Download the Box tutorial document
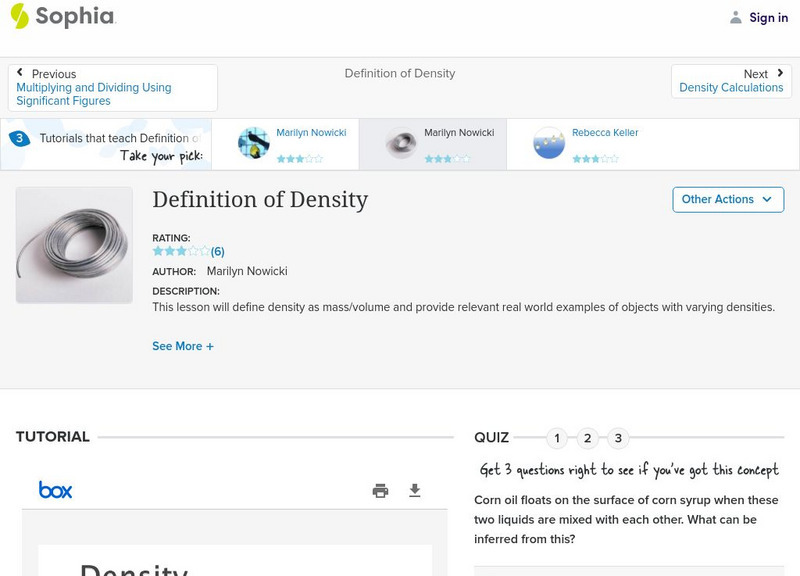Viewport: 800px width, 576px height. (415, 490)
